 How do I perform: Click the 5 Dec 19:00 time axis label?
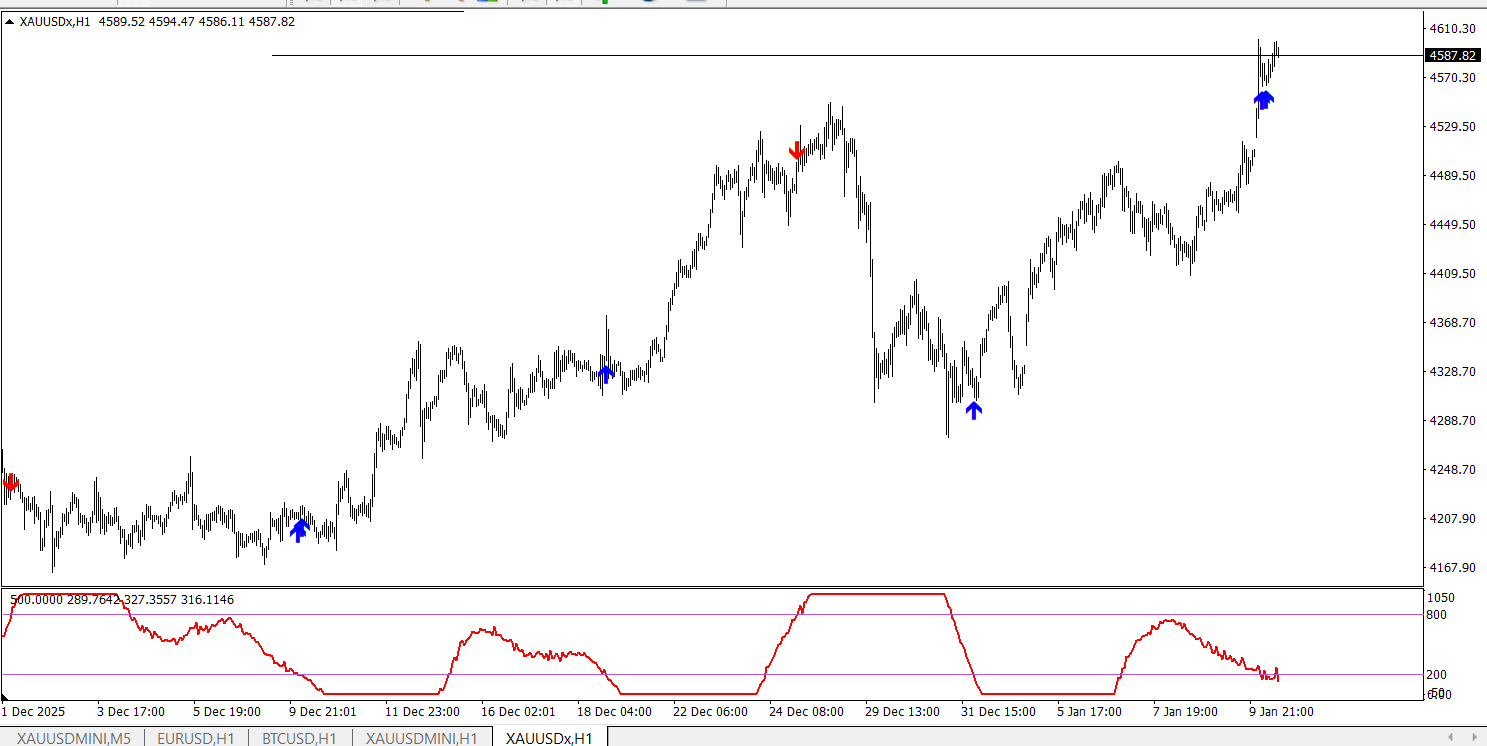[x=227, y=712]
